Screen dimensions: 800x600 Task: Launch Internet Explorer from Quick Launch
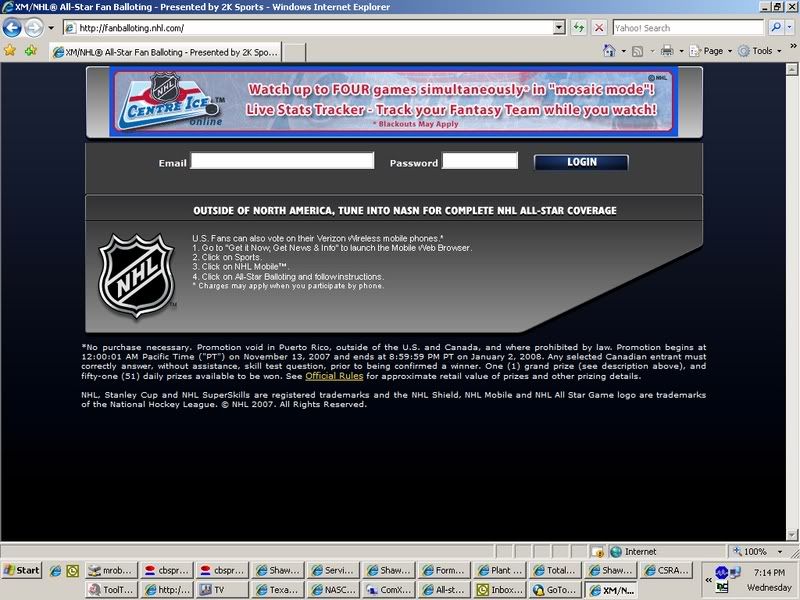tap(55, 571)
